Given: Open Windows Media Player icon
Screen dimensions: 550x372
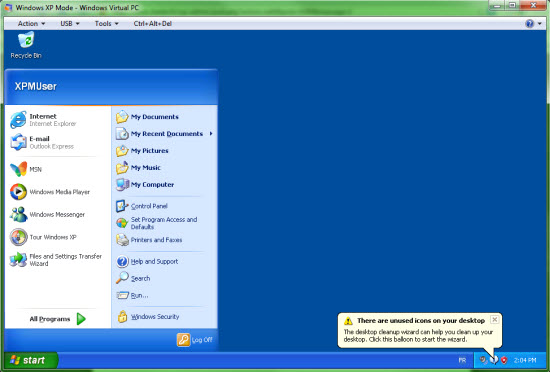Looking at the screenshot, I should pyautogui.click(x=18, y=192).
